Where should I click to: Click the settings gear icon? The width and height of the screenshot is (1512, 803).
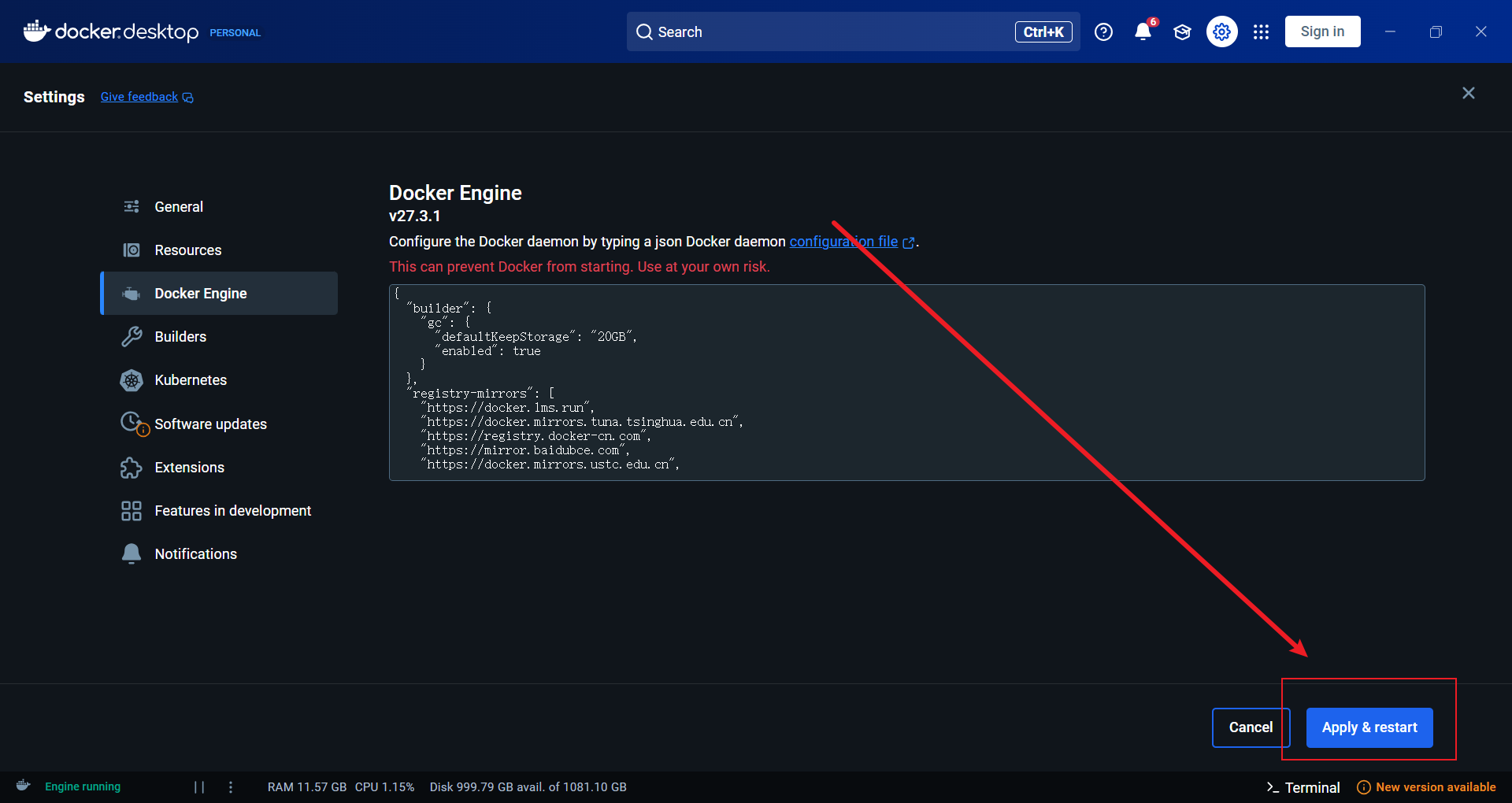1221,31
